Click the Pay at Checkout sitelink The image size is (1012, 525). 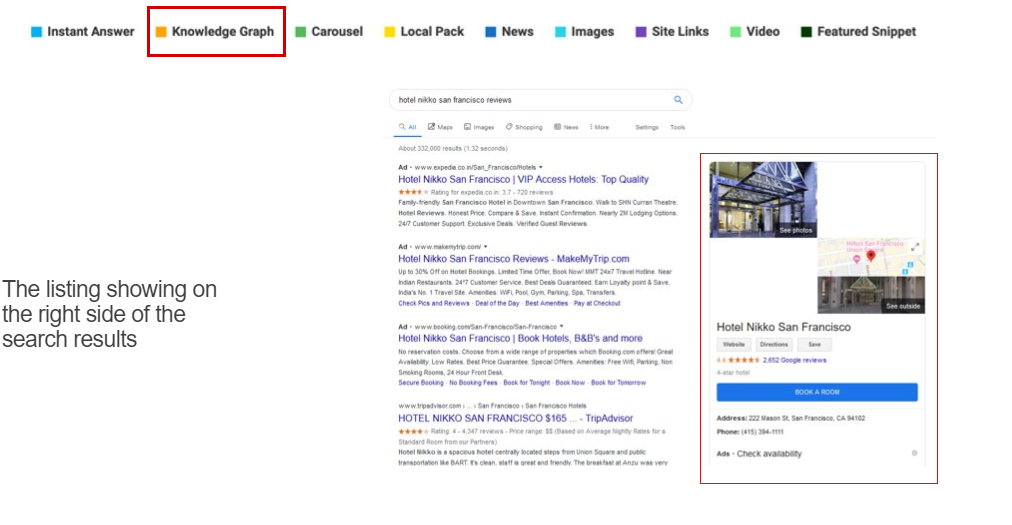597,304
